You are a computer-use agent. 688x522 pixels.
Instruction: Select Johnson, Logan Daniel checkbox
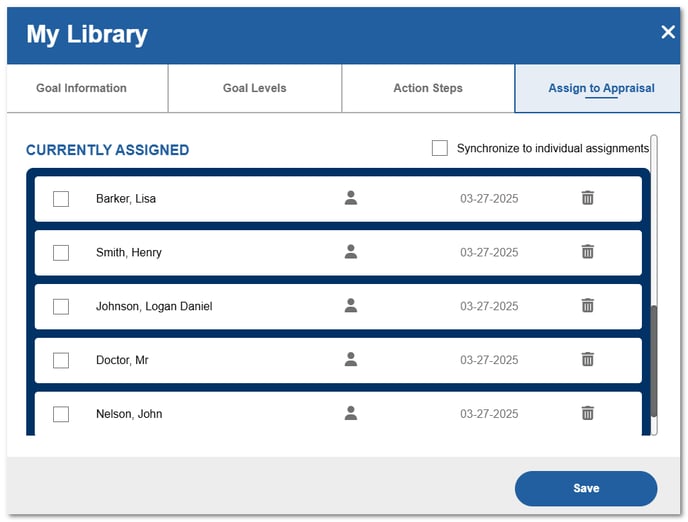click(x=61, y=307)
